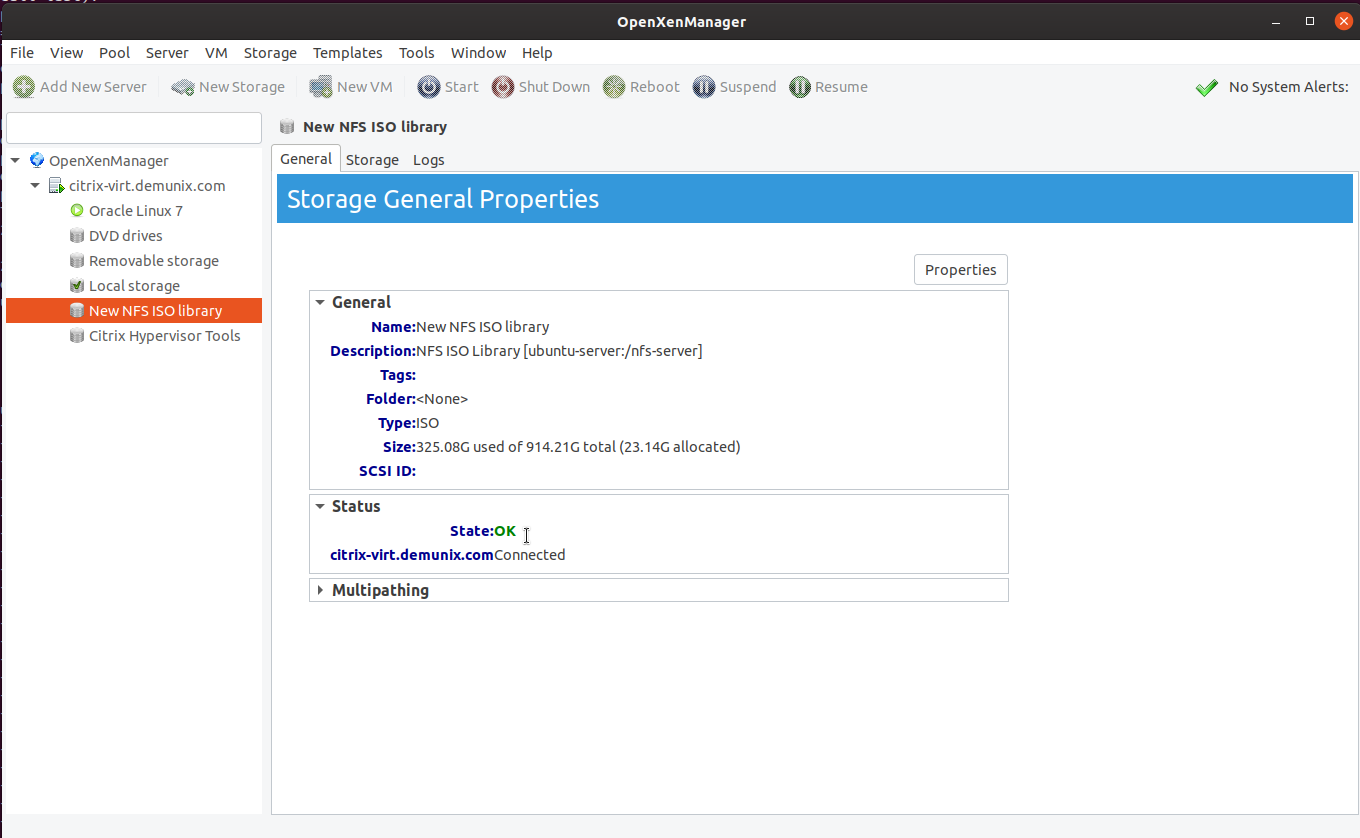Open the Templates menu
The height and width of the screenshot is (838, 1360).
pos(347,53)
